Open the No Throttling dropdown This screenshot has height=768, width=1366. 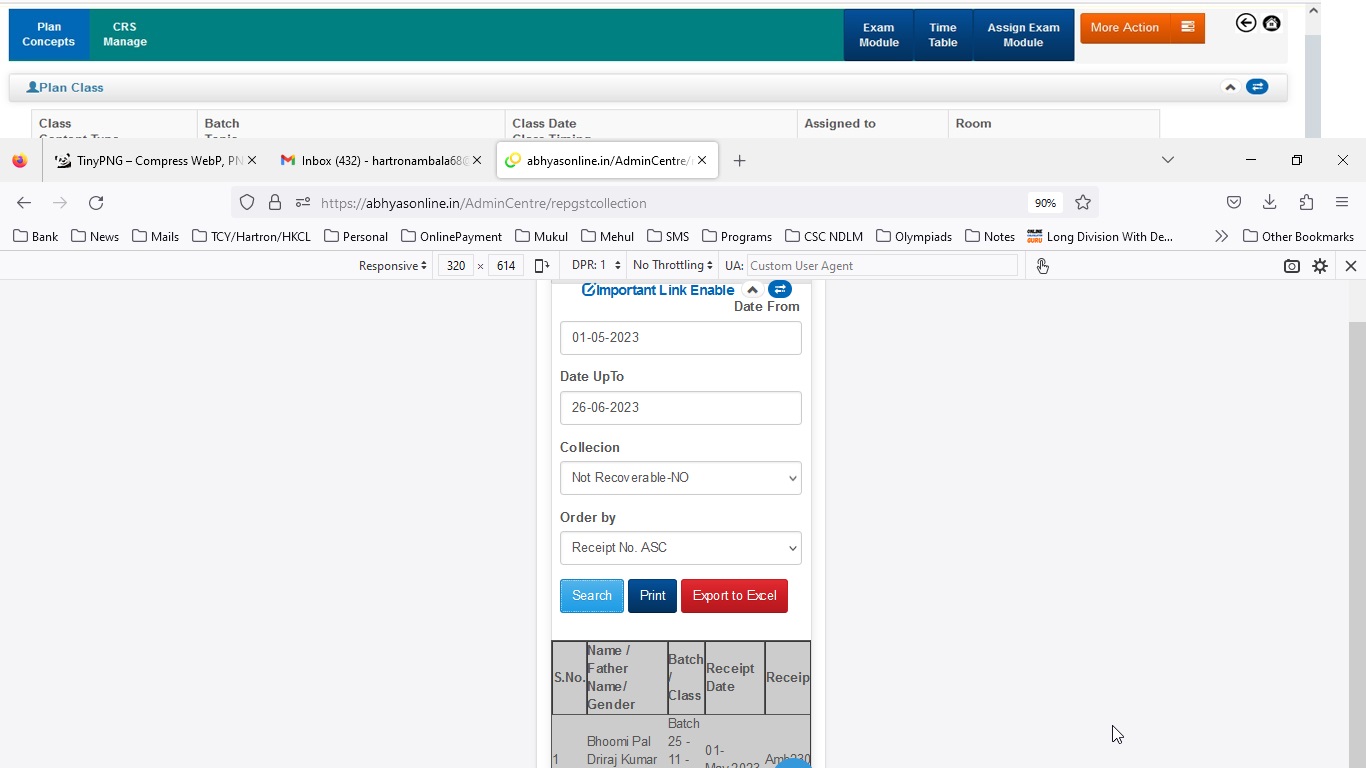672,266
